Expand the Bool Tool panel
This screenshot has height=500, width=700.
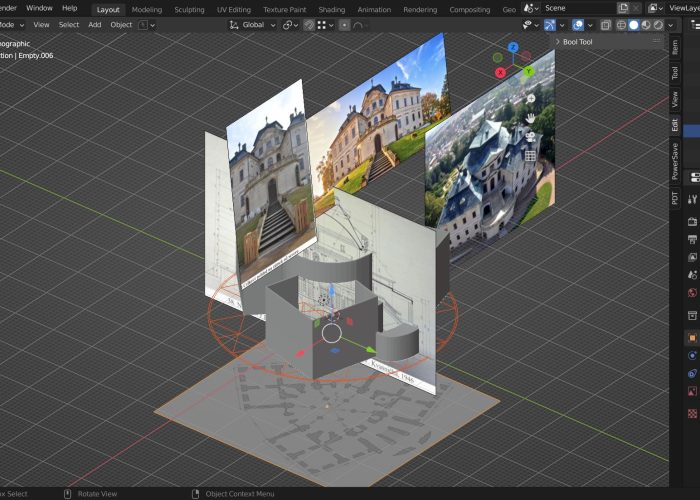click(x=576, y=42)
